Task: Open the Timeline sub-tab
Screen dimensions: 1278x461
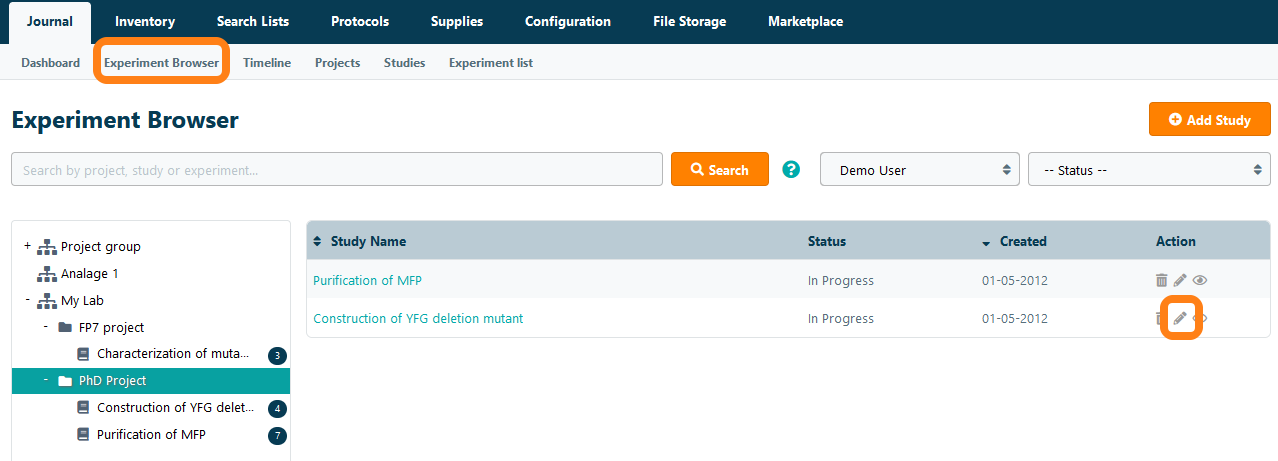Action: (x=267, y=62)
